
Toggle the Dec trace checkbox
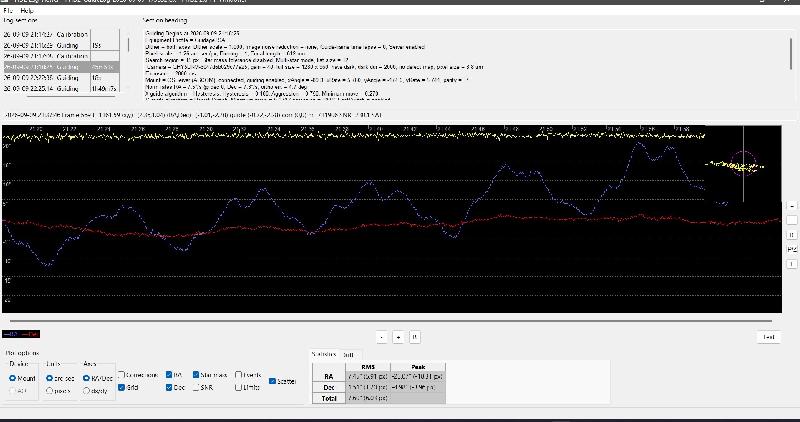click(175, 387)
